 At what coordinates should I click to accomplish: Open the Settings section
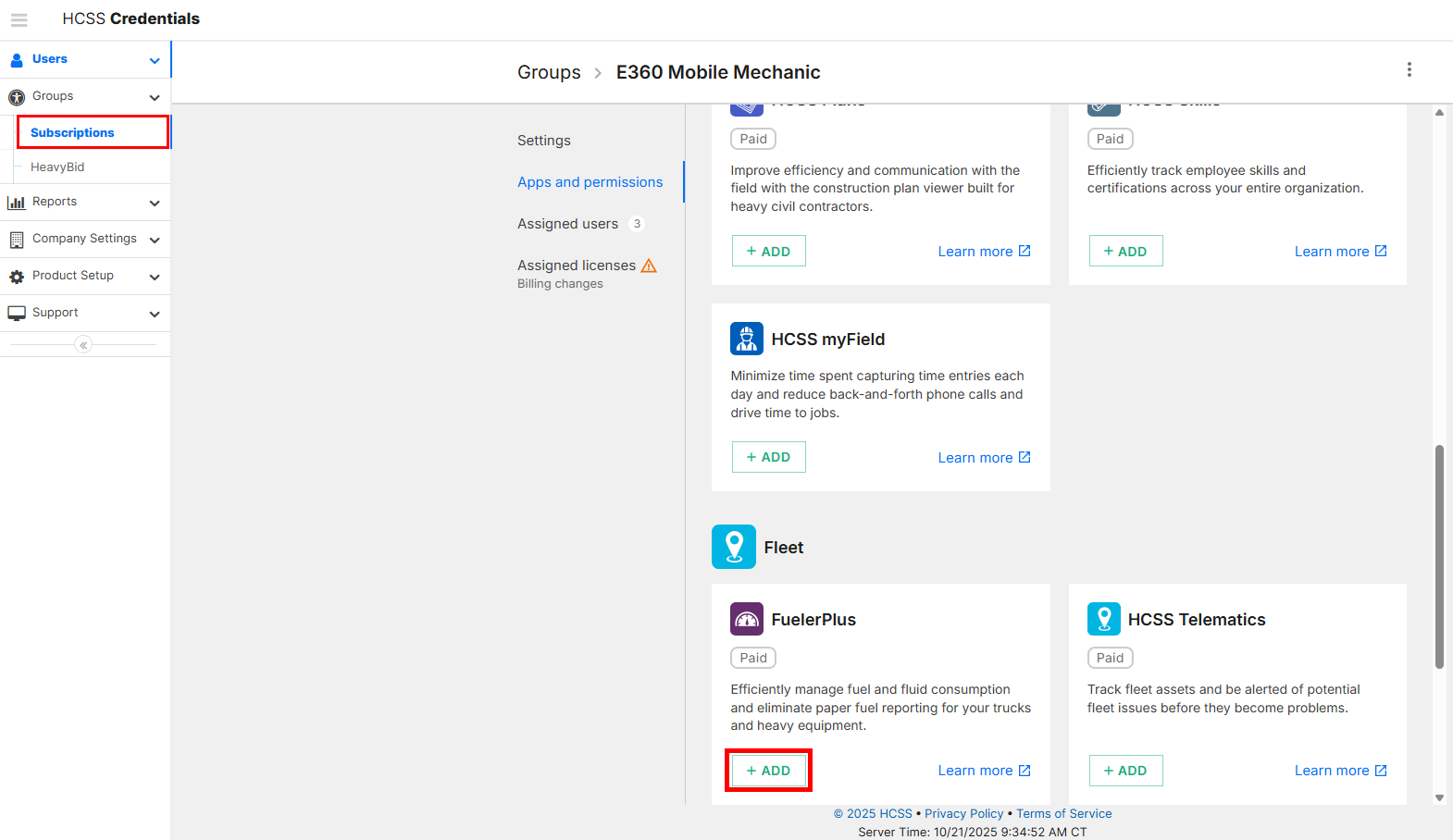544,141
